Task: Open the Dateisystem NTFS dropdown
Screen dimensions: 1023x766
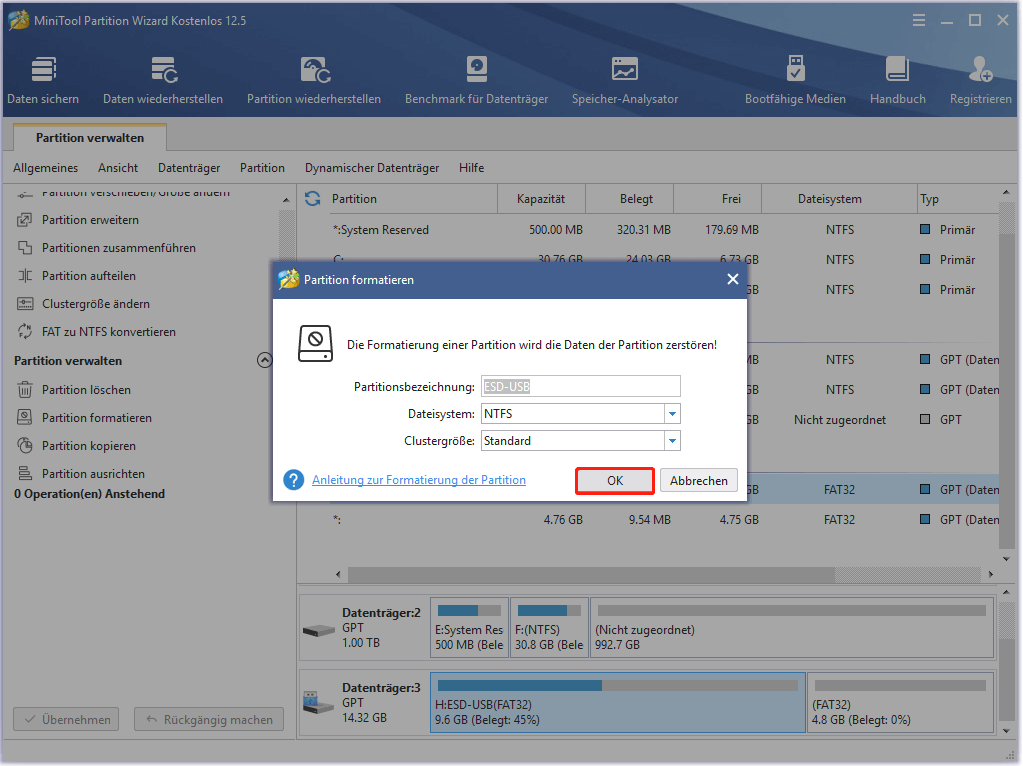Action: (672, 414)
